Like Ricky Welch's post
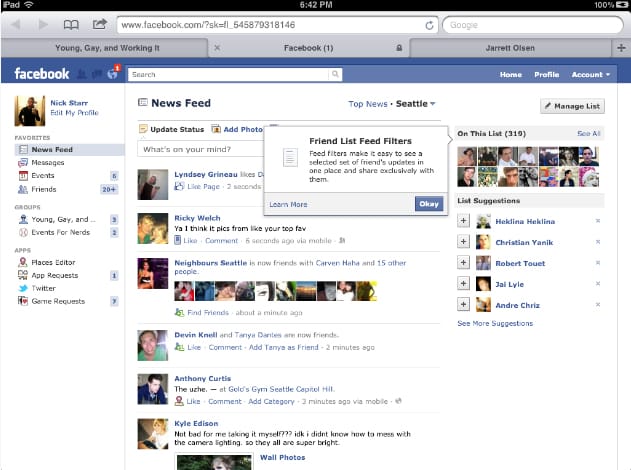Screen dimensions: 631x470 pyautogui.click(x=190, y=241)
